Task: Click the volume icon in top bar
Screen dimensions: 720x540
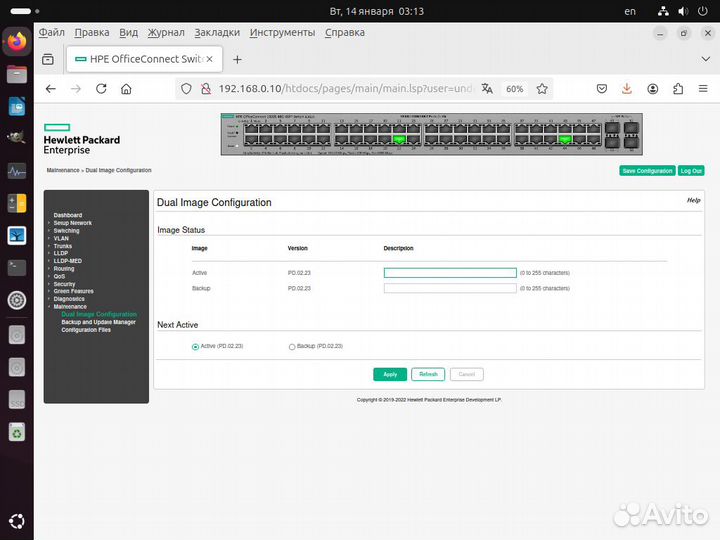Action: (683, 11)
